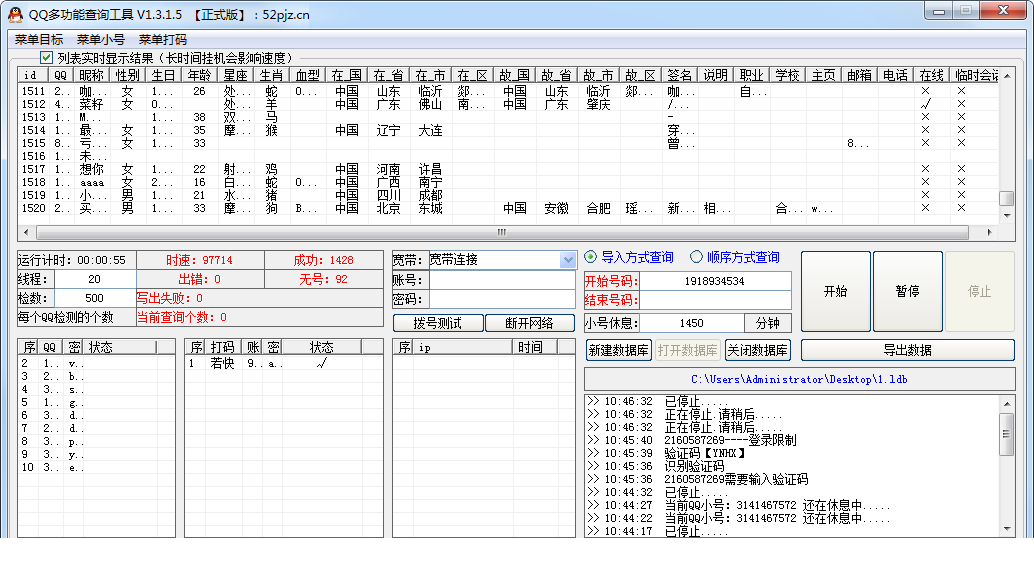
Task: Click results horizontal scrollbar right arrow
Action: click(x=989, y=232)
